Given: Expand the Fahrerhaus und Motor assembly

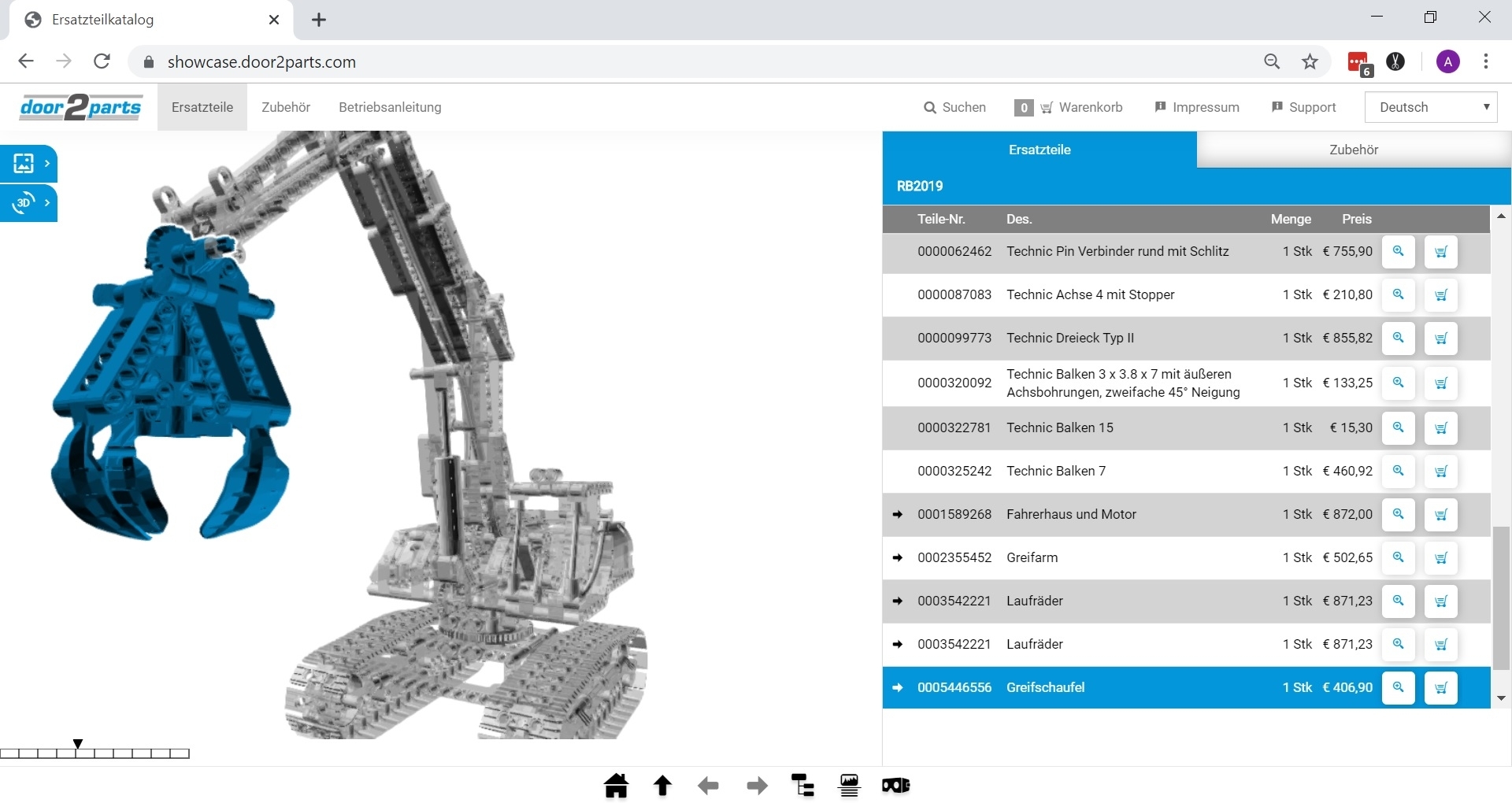Looking at the screenshot, I should click(x=898, y=514).
